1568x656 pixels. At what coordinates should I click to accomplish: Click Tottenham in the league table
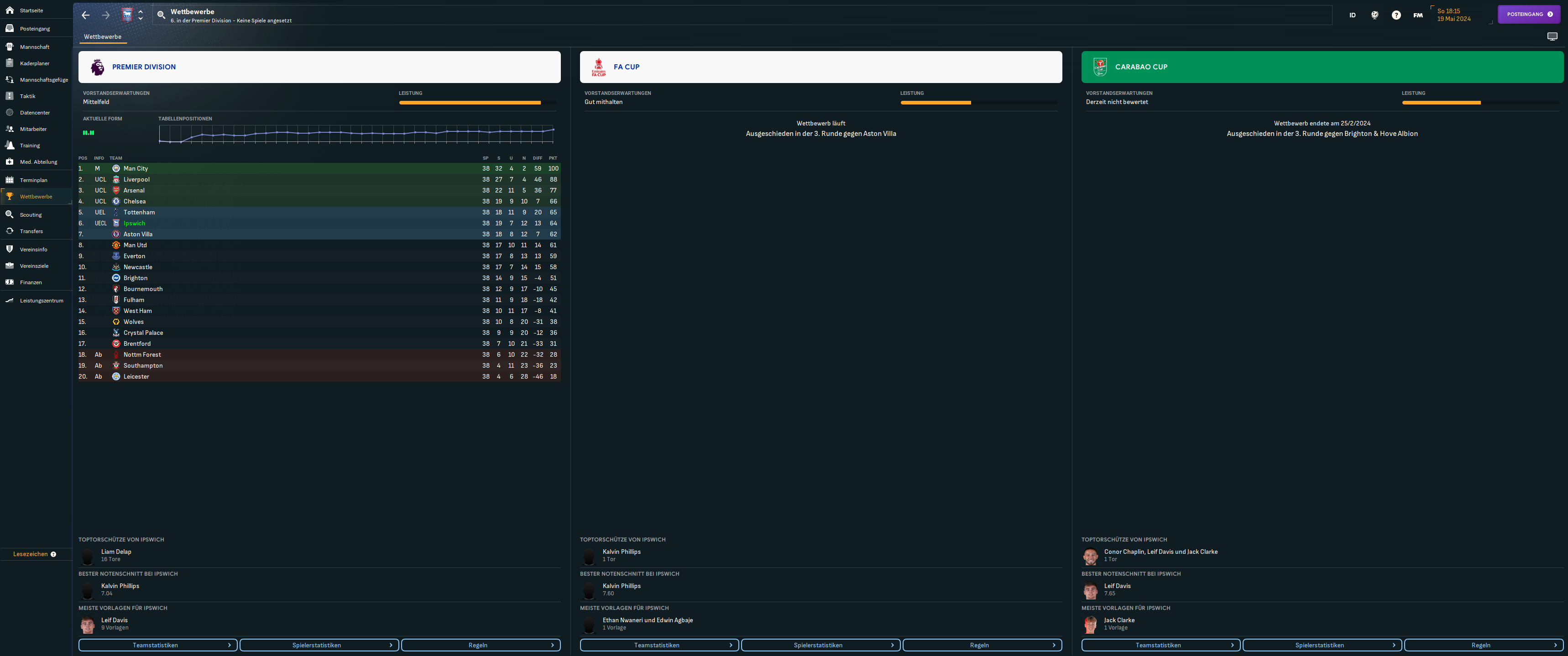139,213
